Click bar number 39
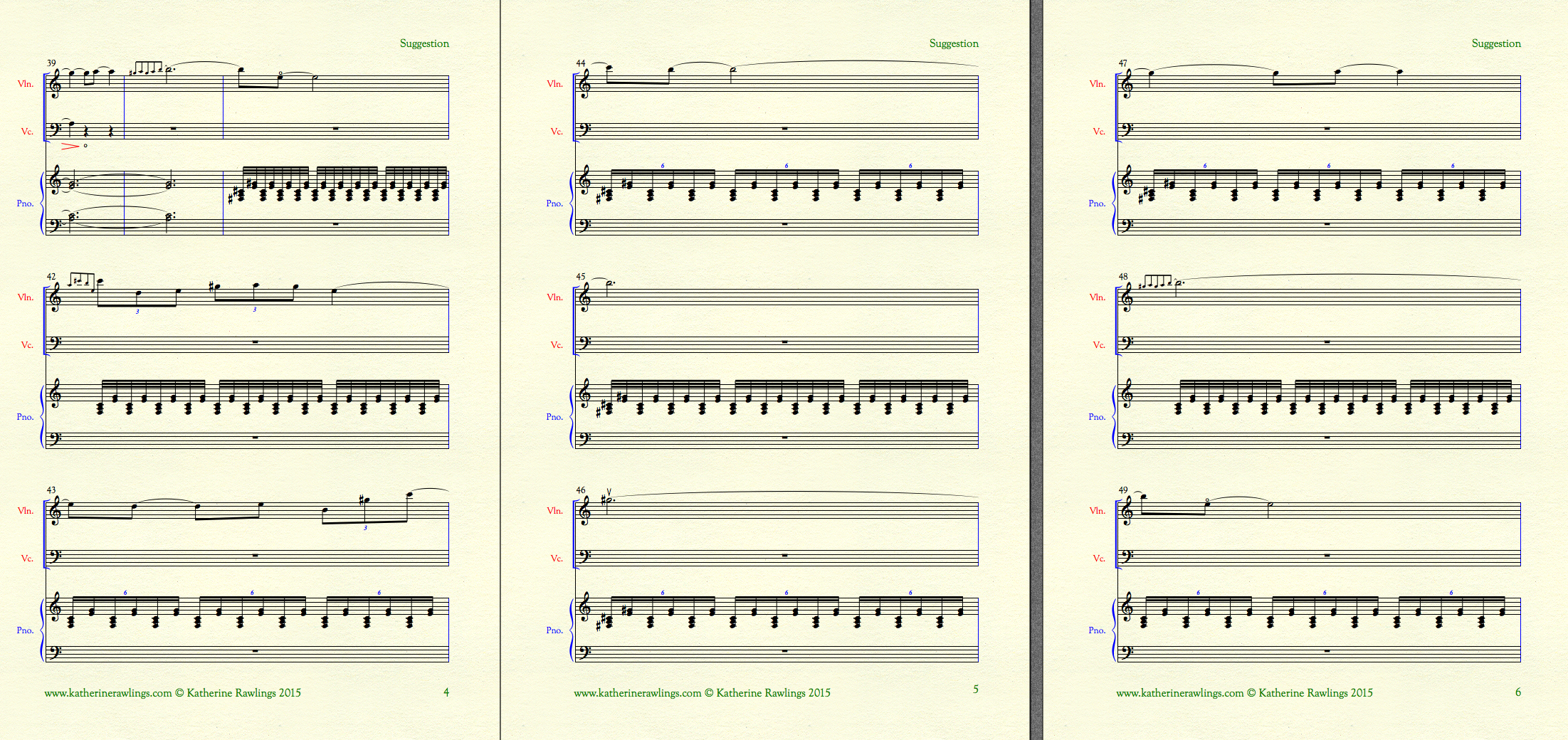 [x=51, y=63]
